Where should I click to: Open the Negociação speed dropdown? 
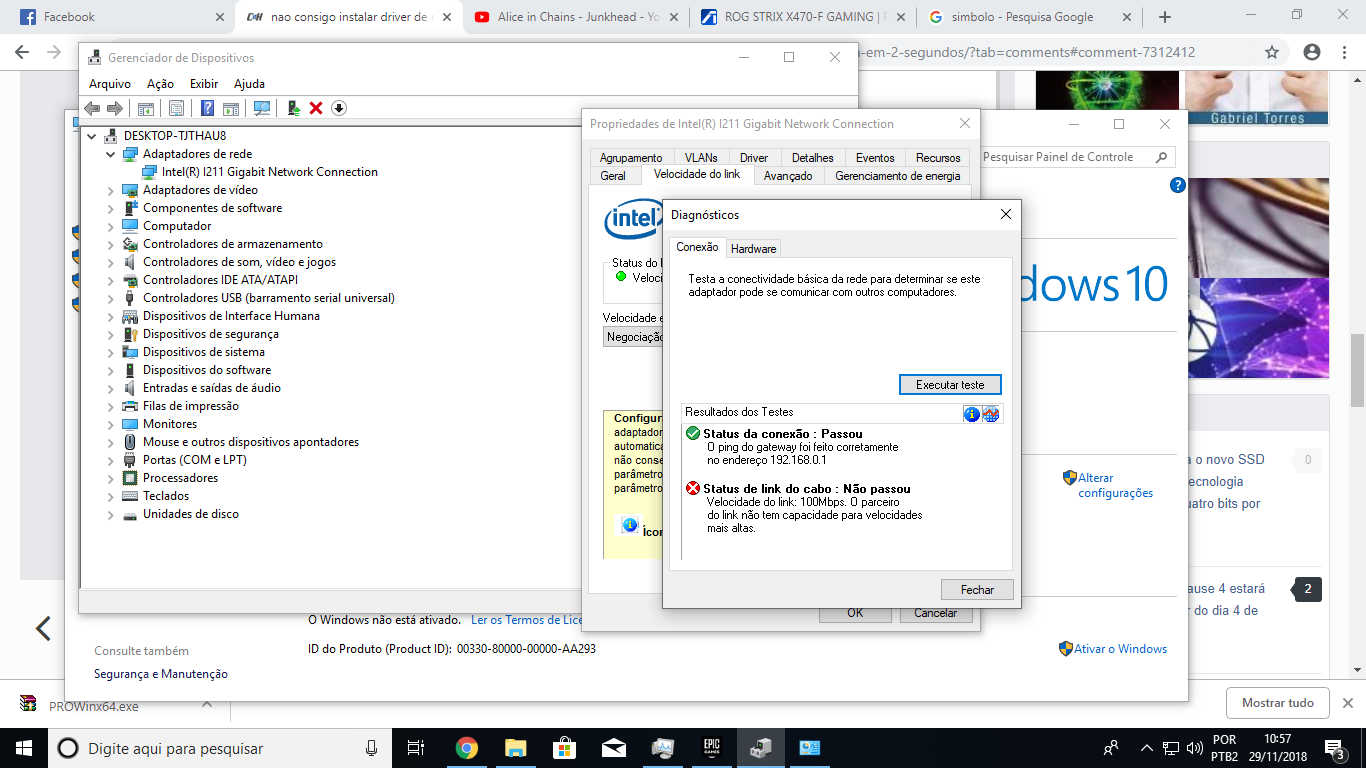pyautogui.click(x=634, y=337)
